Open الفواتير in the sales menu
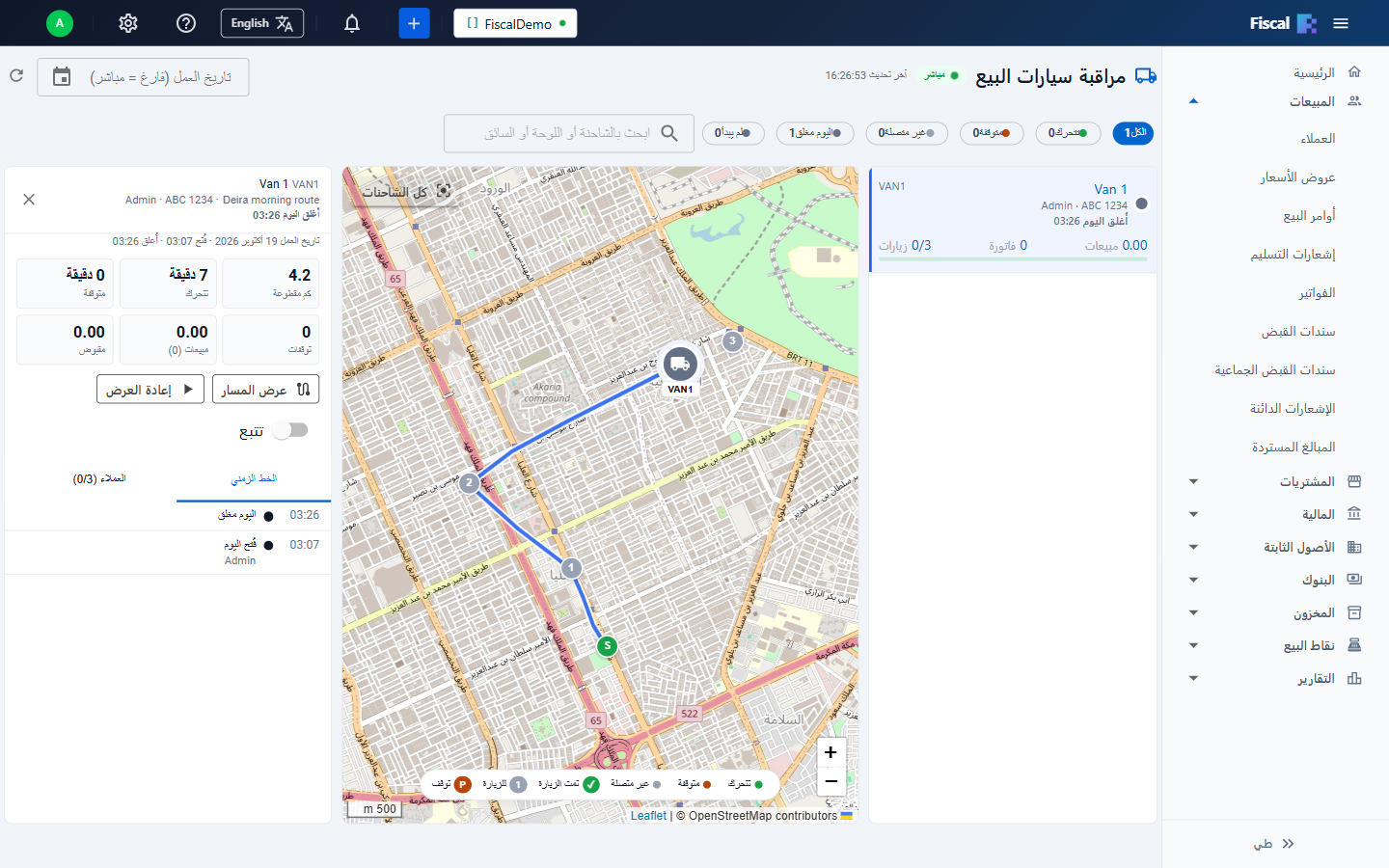 coord(1317,293)
